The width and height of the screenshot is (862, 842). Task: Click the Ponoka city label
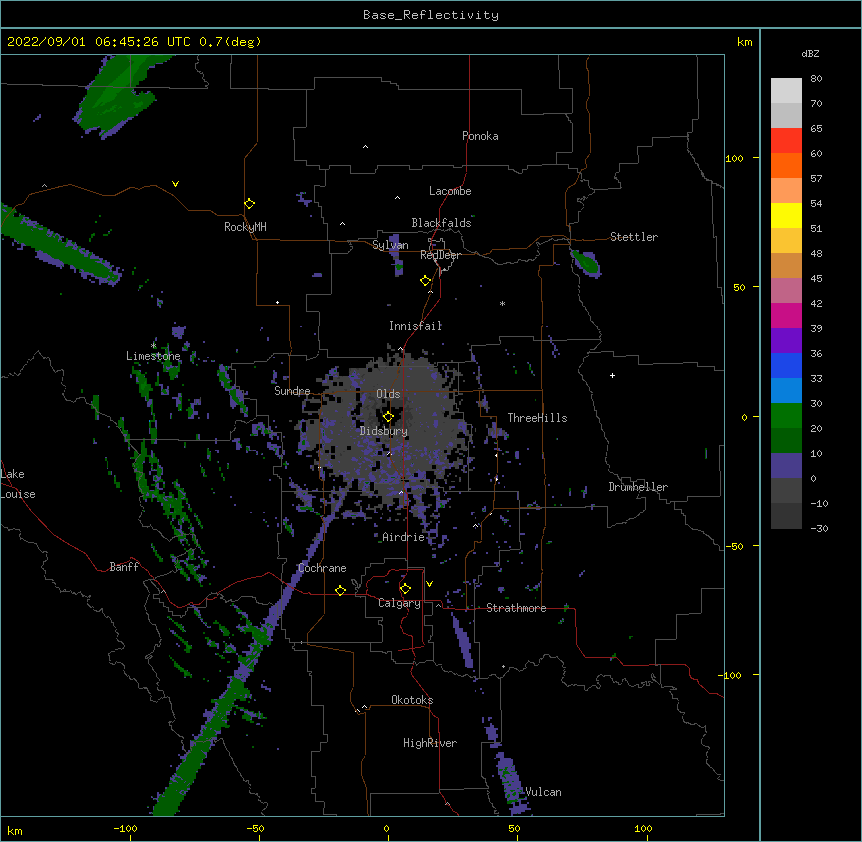(x=480, y=136)
